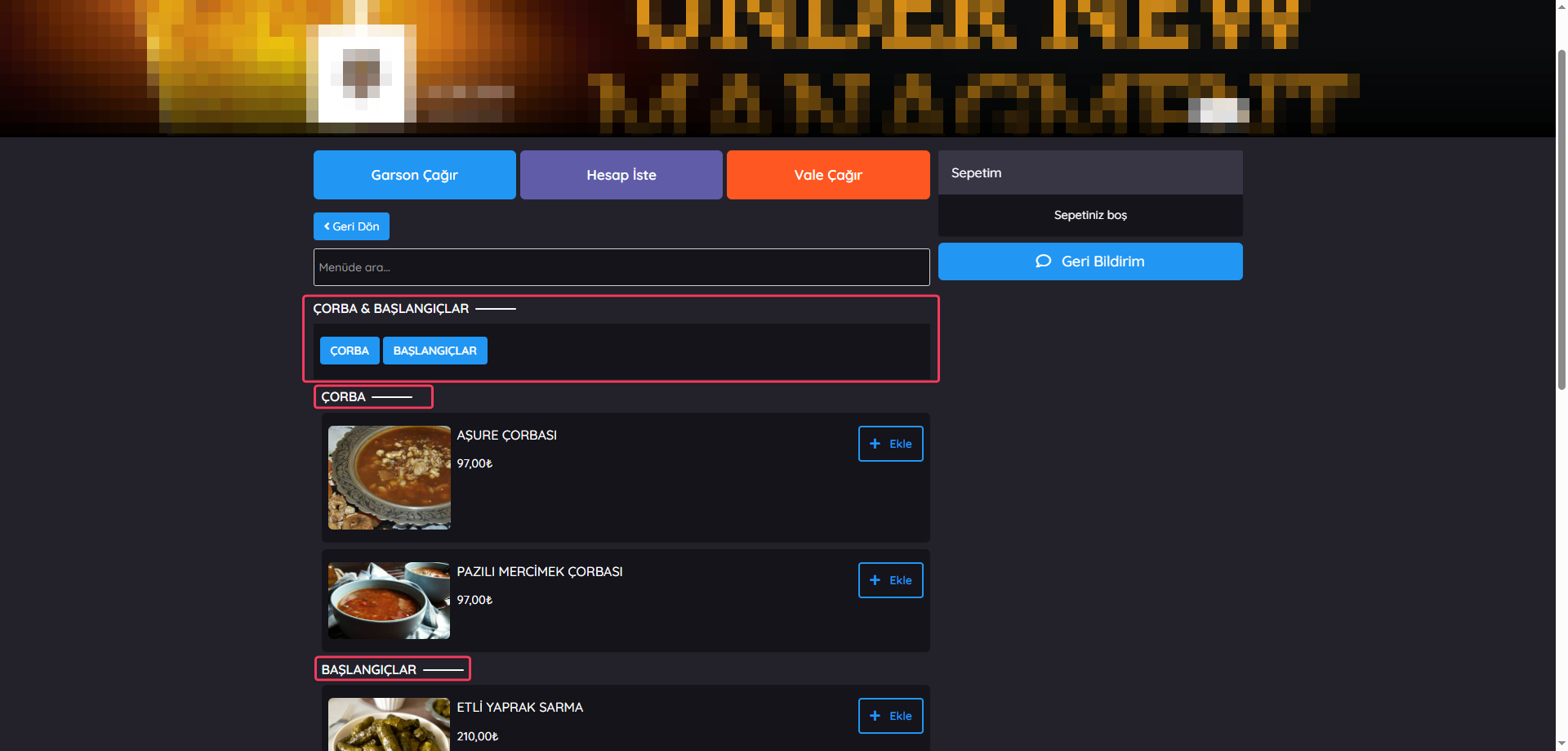Open the Etli Yaprak Sarma photo

[389, 725]
